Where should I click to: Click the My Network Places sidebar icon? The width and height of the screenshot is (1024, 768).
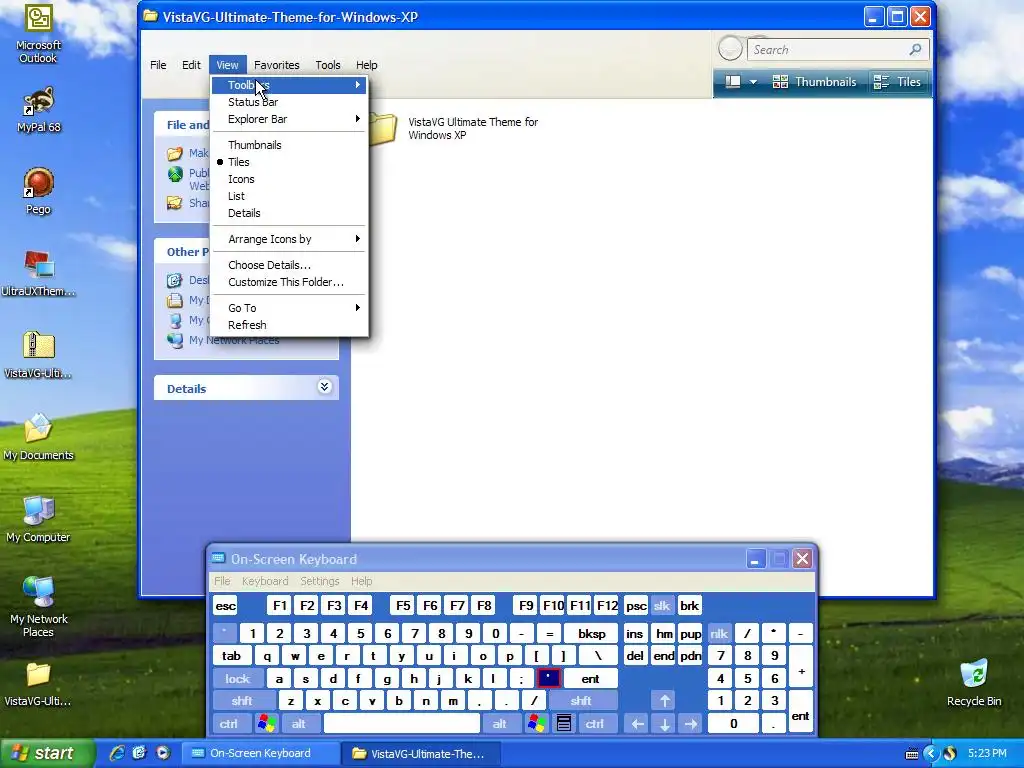pyautogui.click(x=174, y=340)
